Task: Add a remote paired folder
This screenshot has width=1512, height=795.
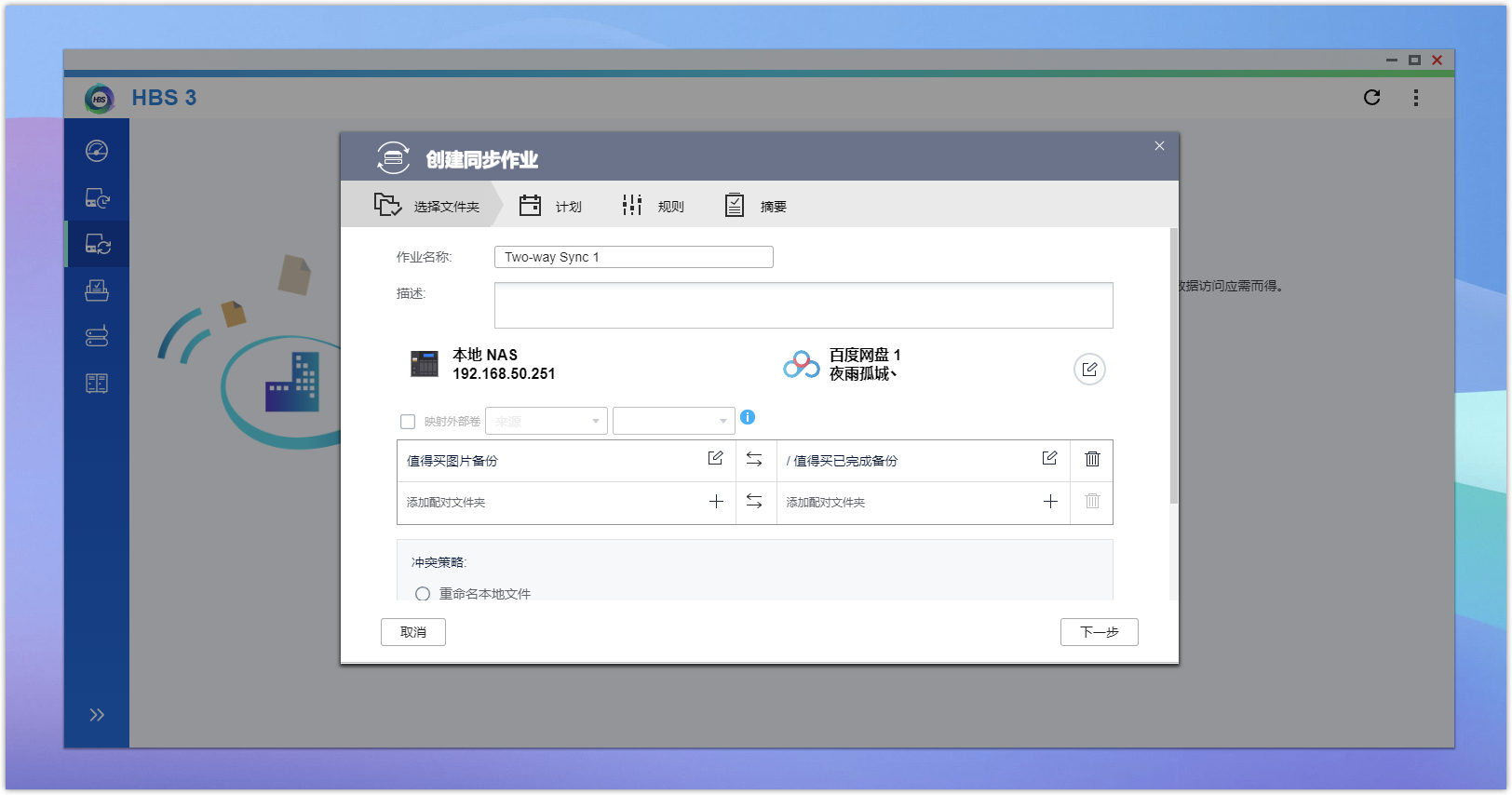Action: pyautogui.click(x=1050, y=502)
